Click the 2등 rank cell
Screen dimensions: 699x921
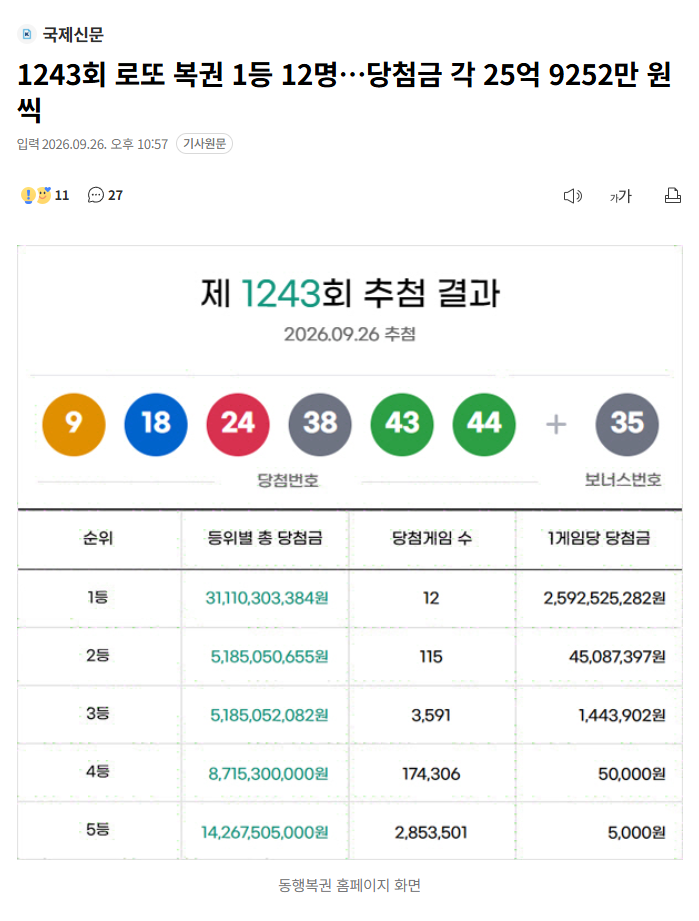(x=98, y=655)
